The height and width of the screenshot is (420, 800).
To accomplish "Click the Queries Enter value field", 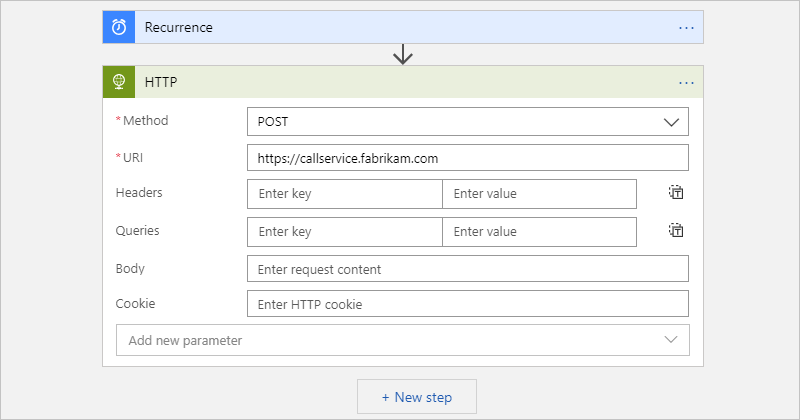I will (x=539, y=231).
